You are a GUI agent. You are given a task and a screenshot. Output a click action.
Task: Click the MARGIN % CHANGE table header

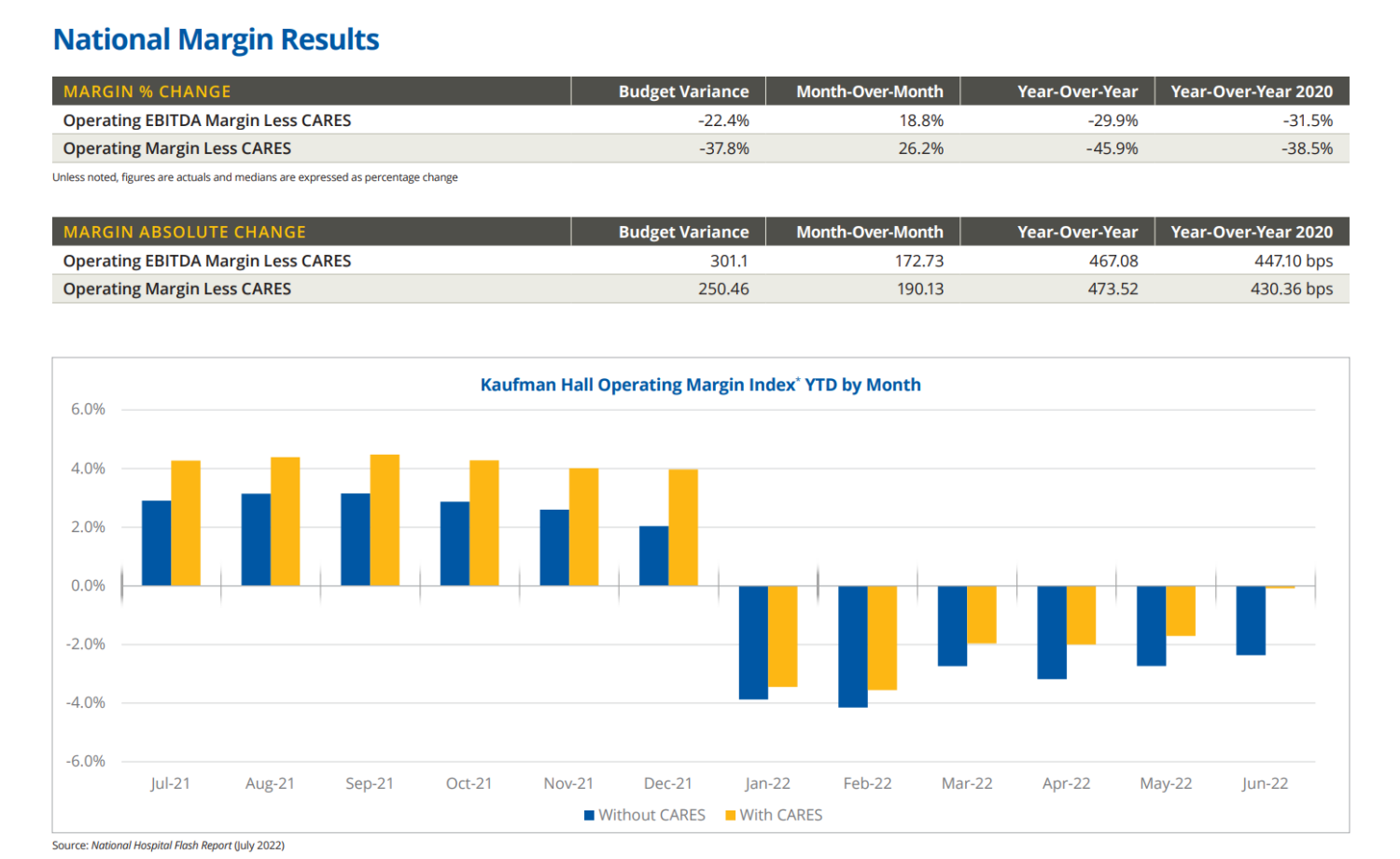[x=147, y=92]
